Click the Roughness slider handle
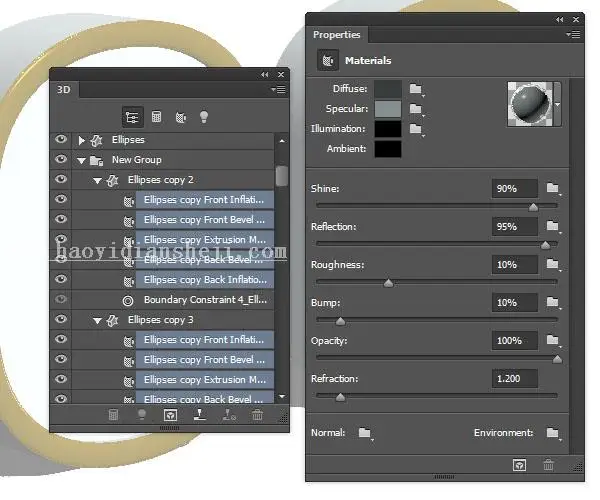Screen dimensions: 600x500 (388, 283)
